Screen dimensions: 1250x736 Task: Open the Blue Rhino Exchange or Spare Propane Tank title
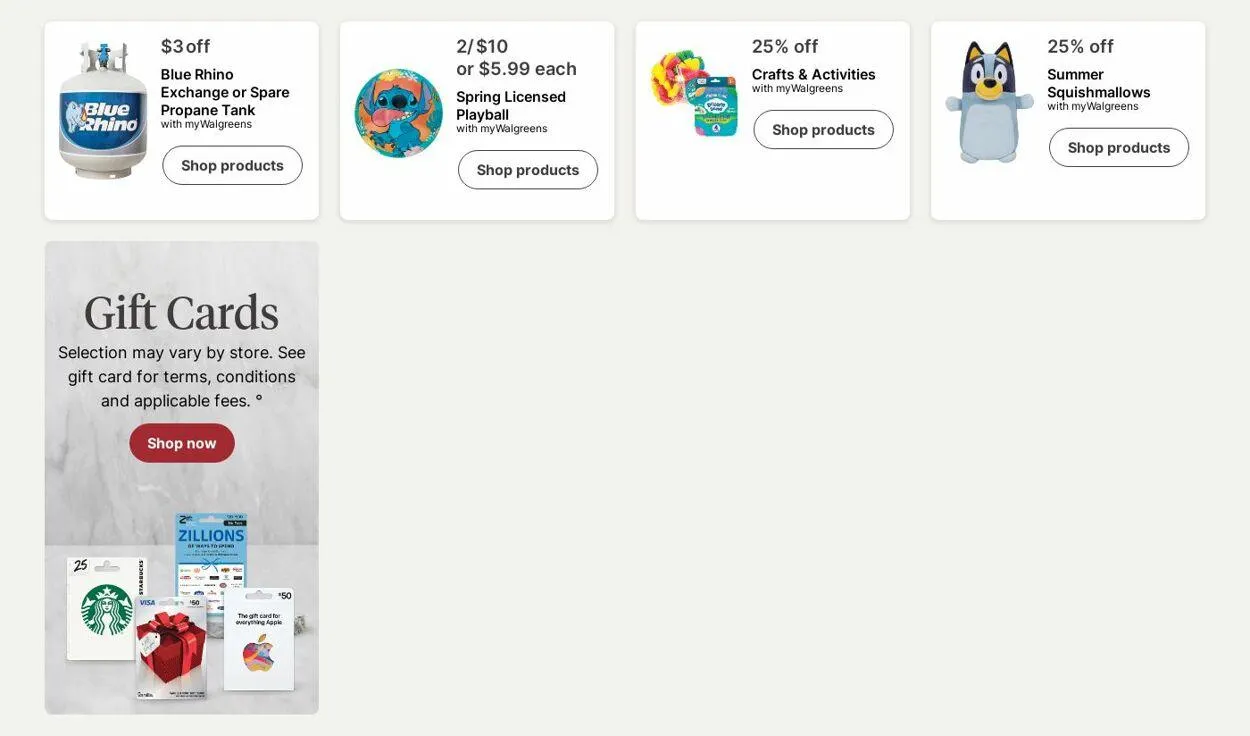225,92
